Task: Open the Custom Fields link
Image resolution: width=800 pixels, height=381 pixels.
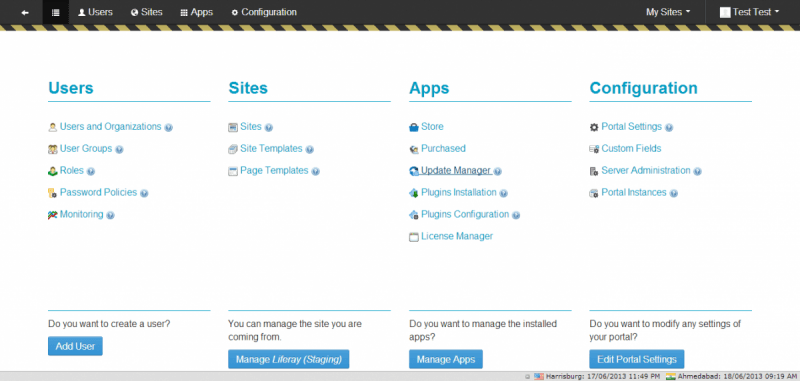Action: tap(631, 148)
